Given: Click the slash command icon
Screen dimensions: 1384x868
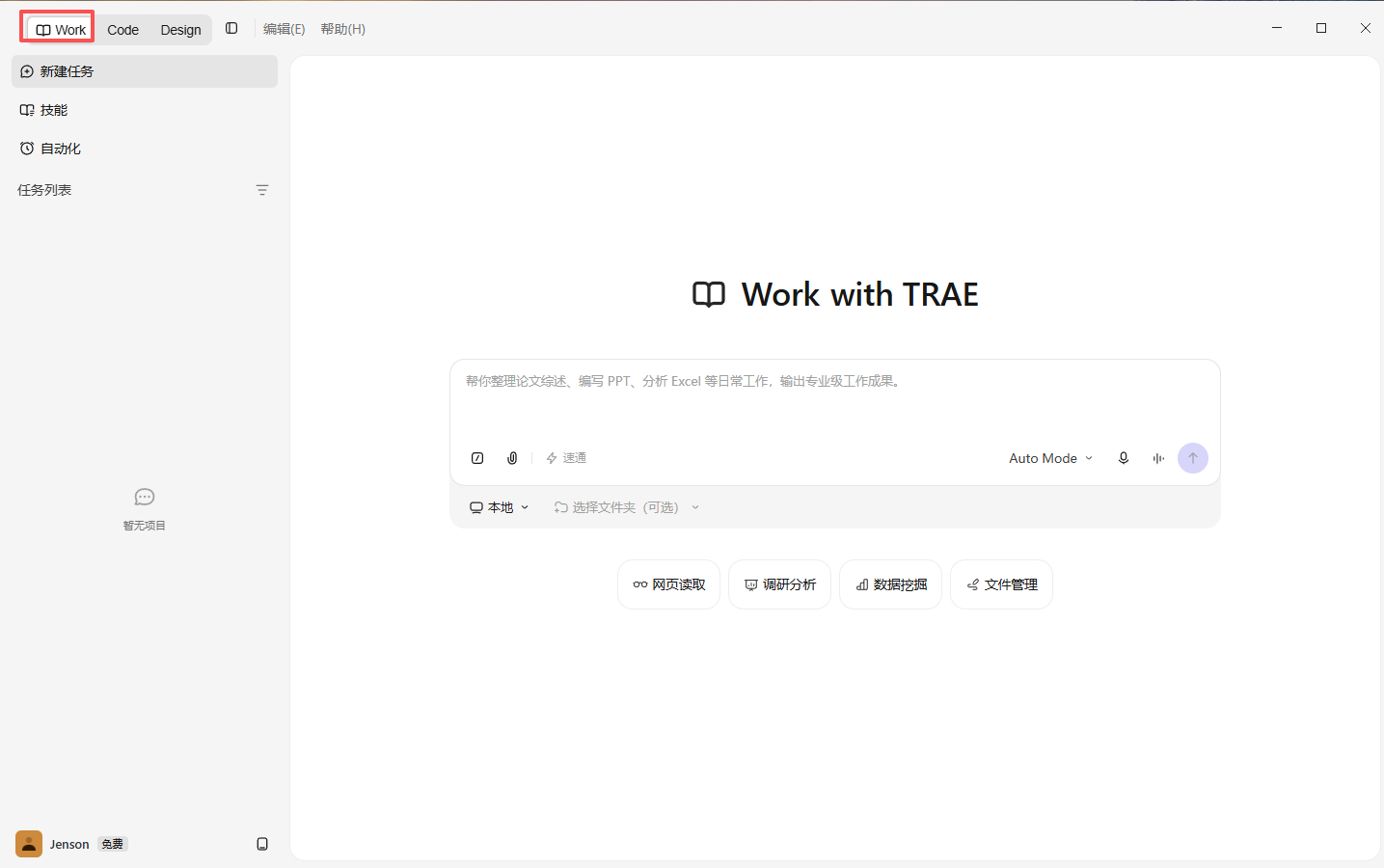Looking at the screenshot, I should pyautogui.click(x=477, y=458).
